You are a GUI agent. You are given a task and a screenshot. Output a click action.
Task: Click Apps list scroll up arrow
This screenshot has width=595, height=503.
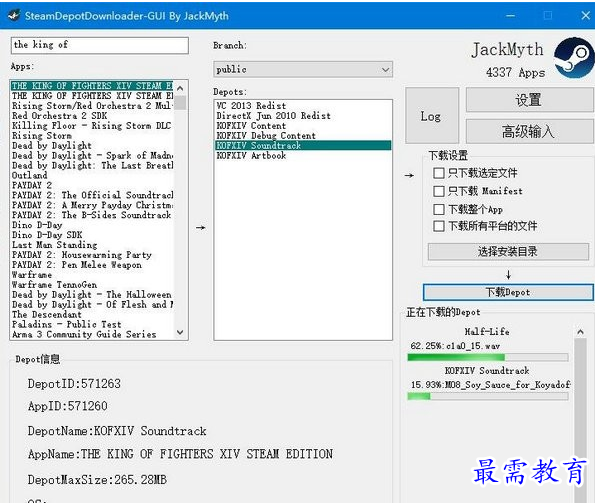click(x=180, y=88)
